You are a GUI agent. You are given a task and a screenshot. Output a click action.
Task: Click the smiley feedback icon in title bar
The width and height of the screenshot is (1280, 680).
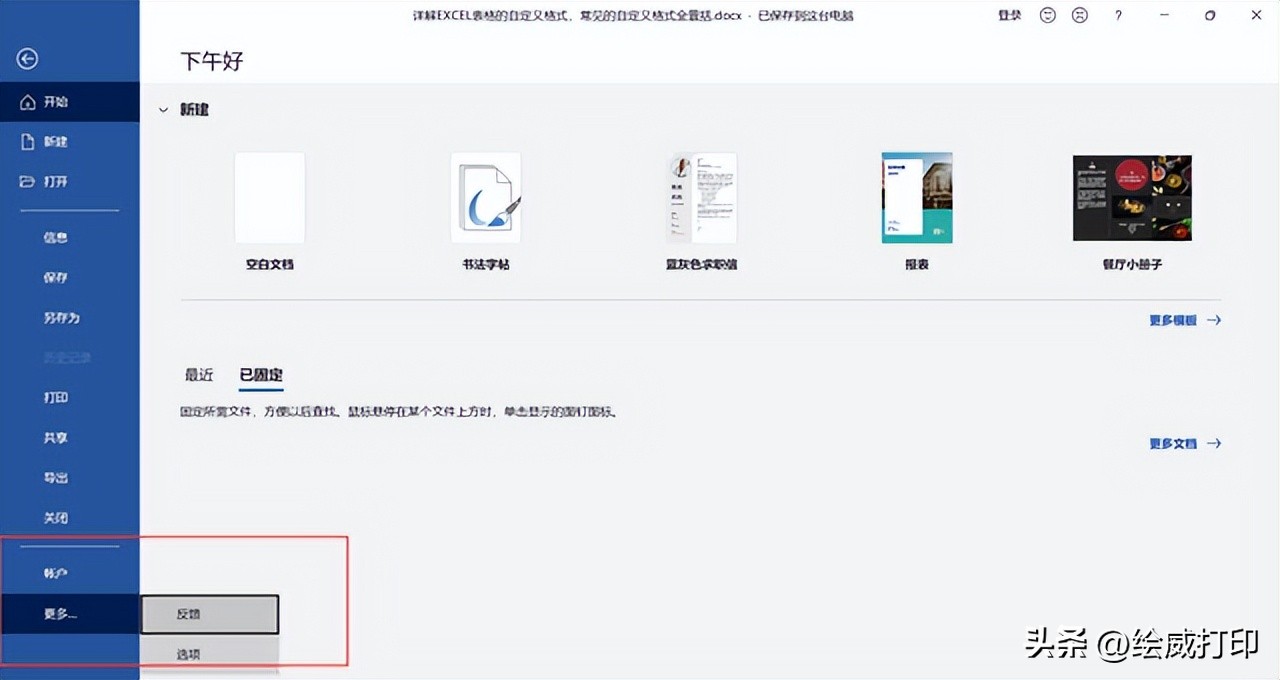(x=1046, y=15)
